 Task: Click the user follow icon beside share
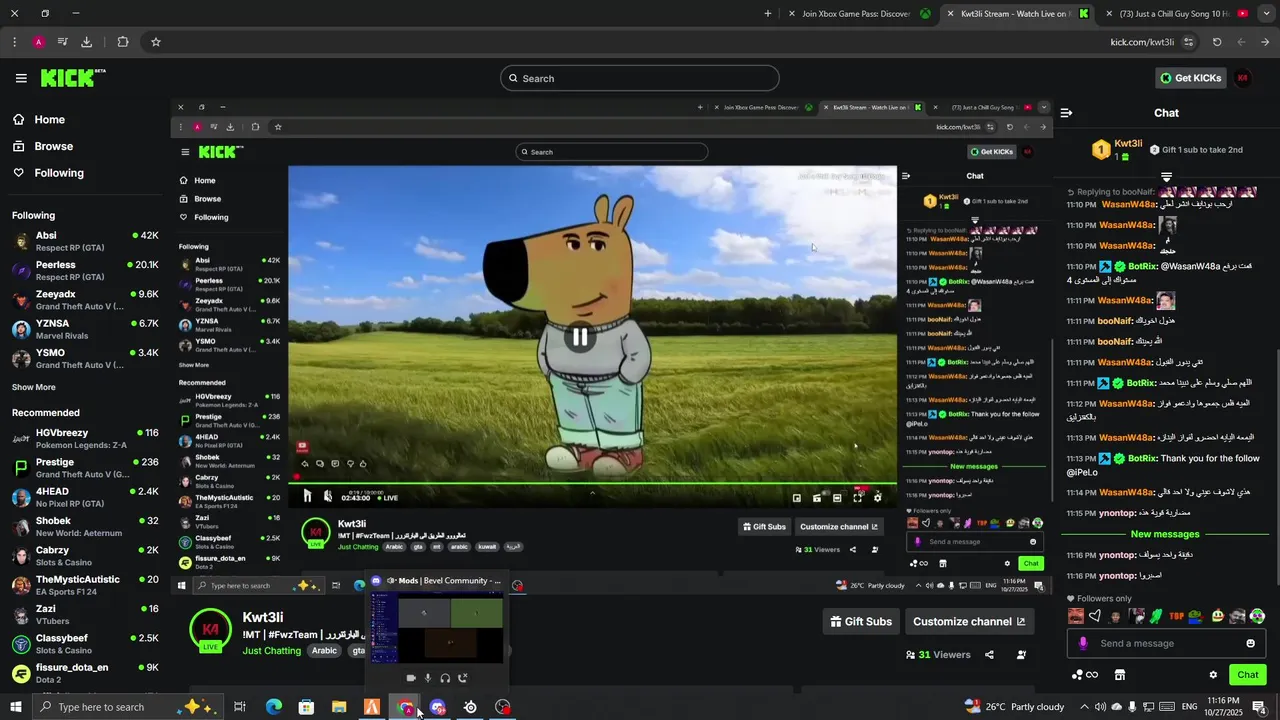click(1021, 655)
